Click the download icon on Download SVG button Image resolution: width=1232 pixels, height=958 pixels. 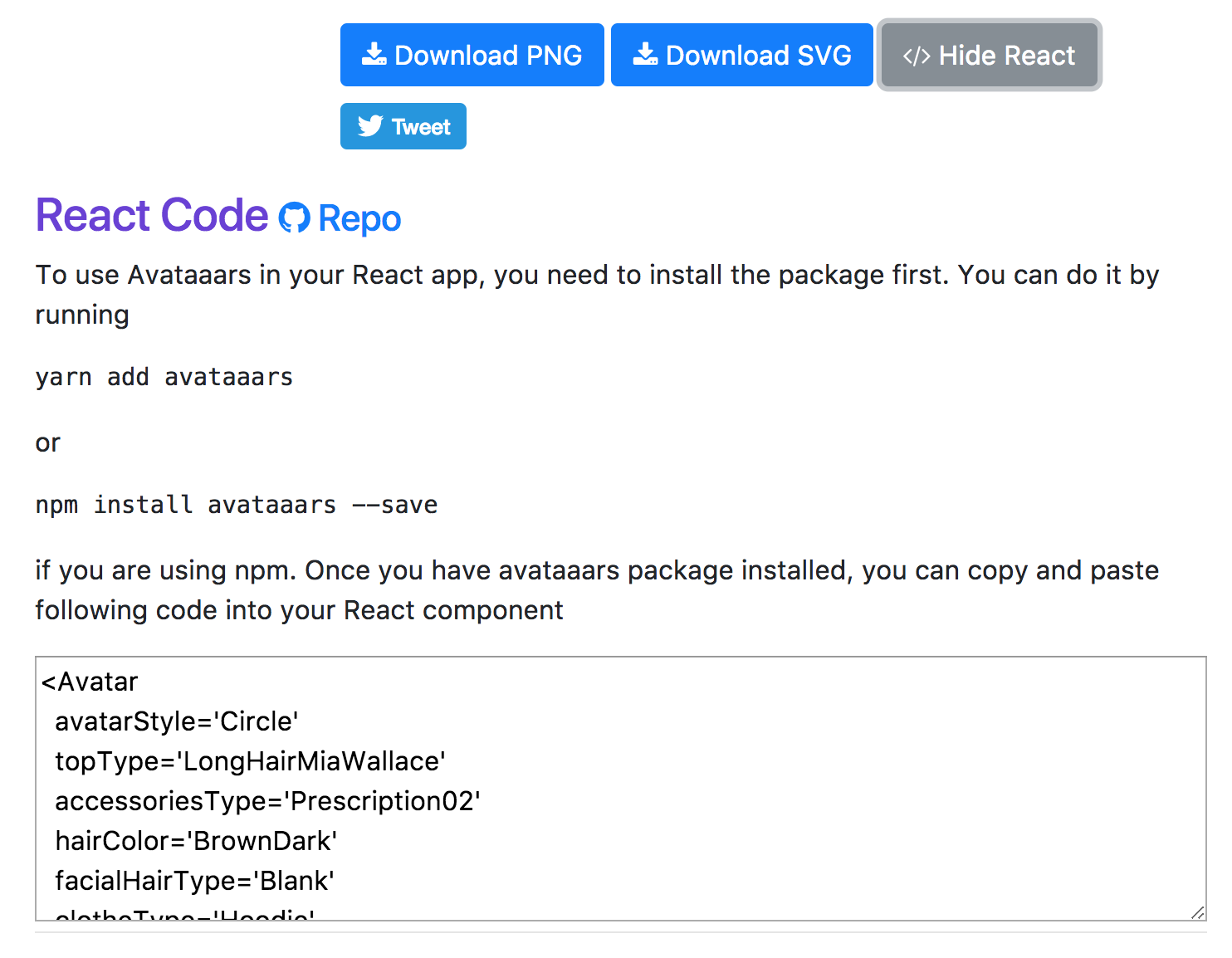(x=645, y=54)
